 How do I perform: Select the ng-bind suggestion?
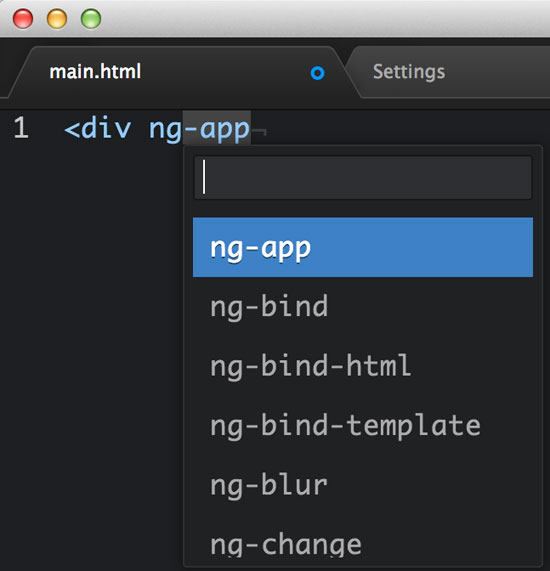point(363,307)
